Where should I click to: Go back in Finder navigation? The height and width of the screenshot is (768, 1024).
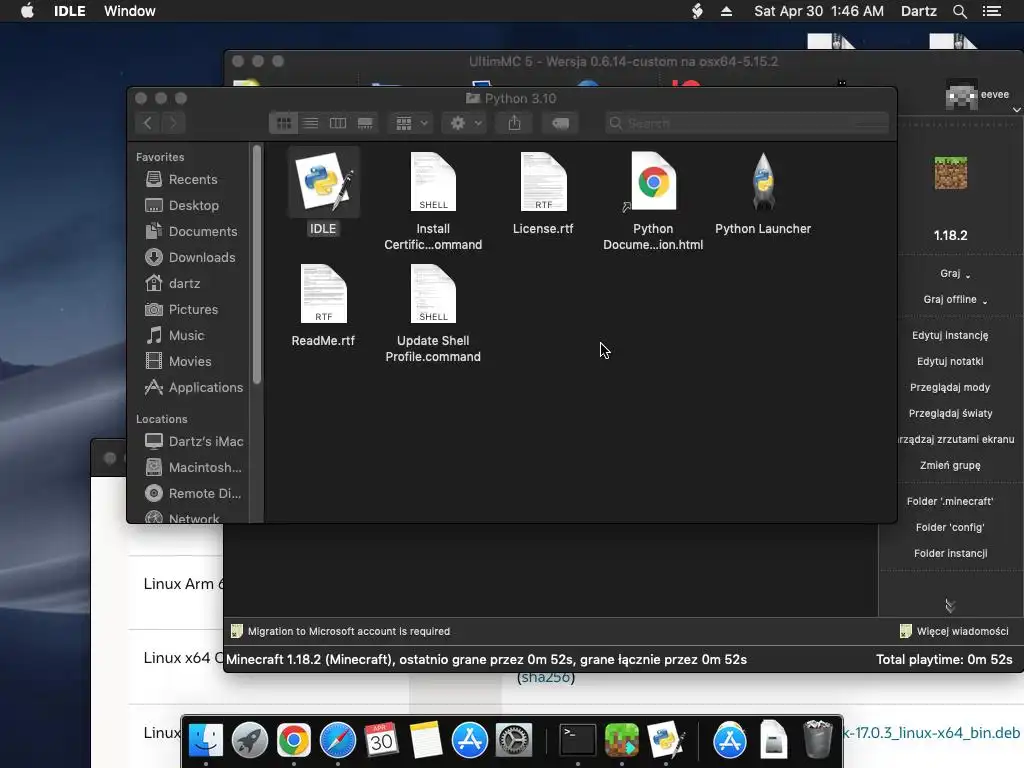click(148, 123)
